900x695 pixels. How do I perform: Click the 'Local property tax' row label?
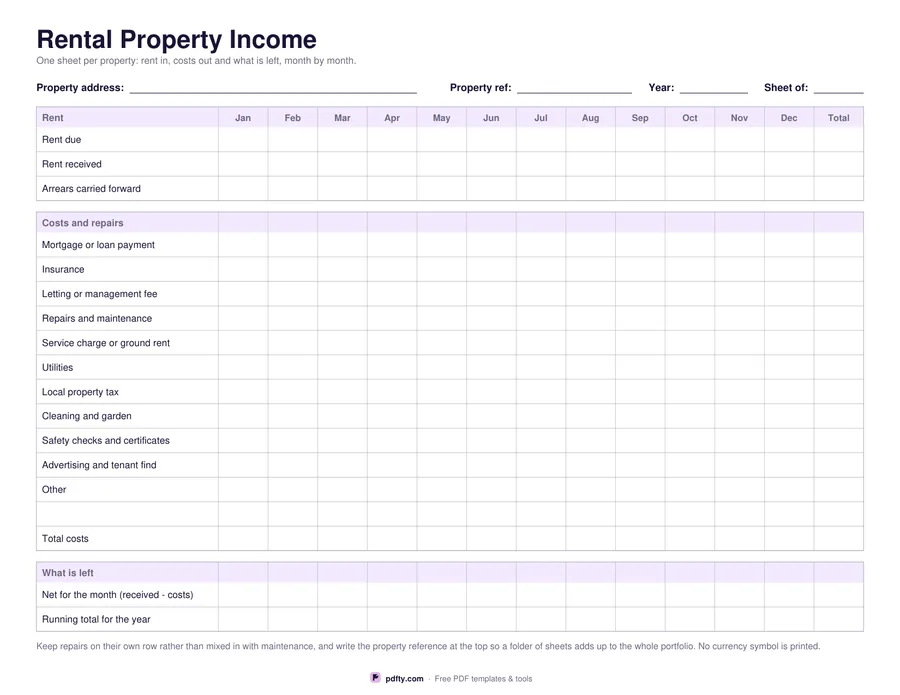pyautogui.click(x=80, y=392)
